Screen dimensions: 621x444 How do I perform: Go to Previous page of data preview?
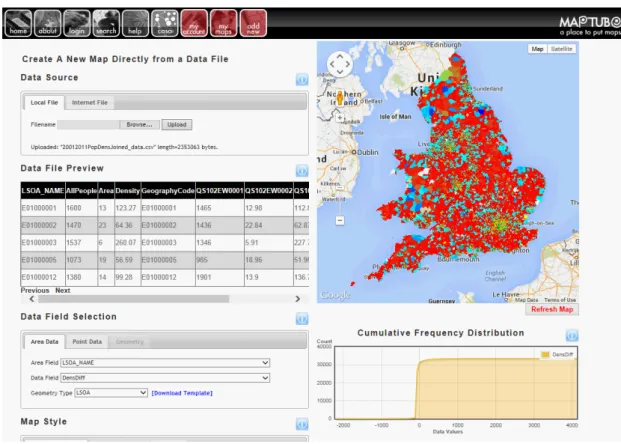pyautogui.click(x=35, y=290)
